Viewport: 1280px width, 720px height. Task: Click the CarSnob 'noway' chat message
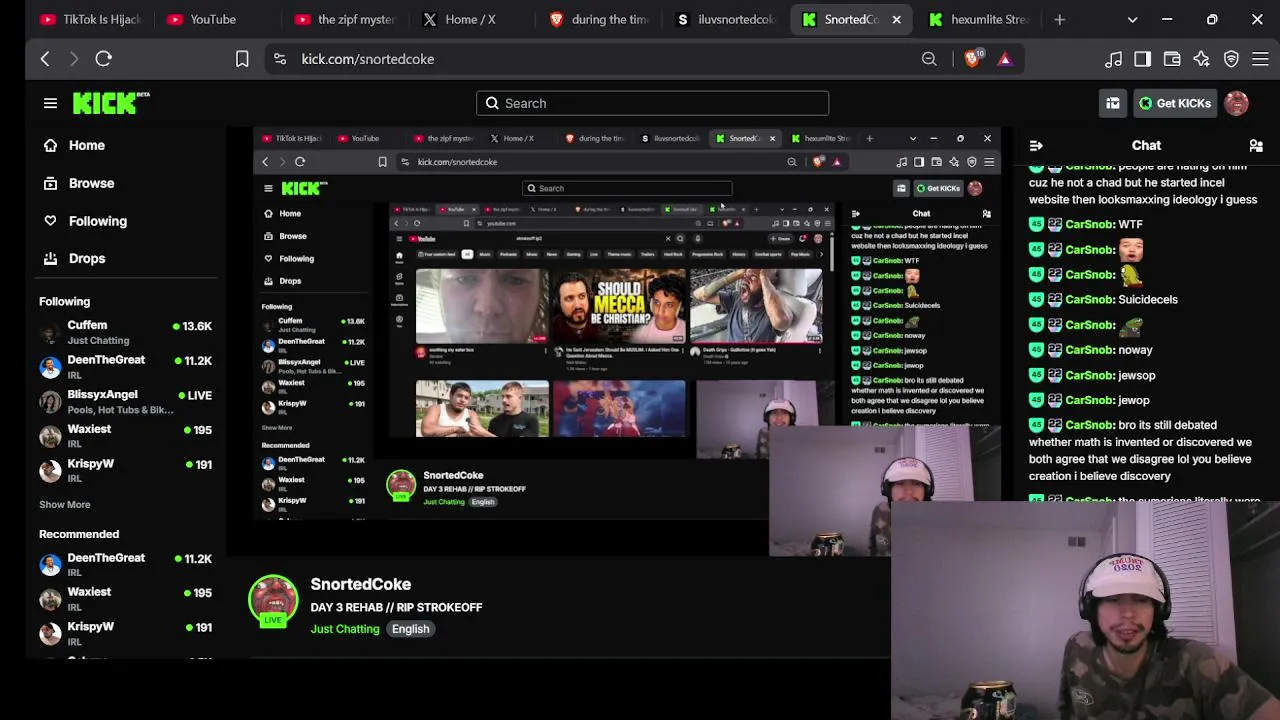[1091, 350]
